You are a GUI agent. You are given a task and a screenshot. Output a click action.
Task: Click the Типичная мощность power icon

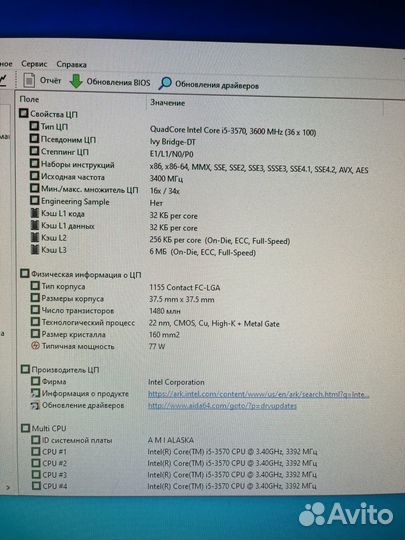pos(35,345)
